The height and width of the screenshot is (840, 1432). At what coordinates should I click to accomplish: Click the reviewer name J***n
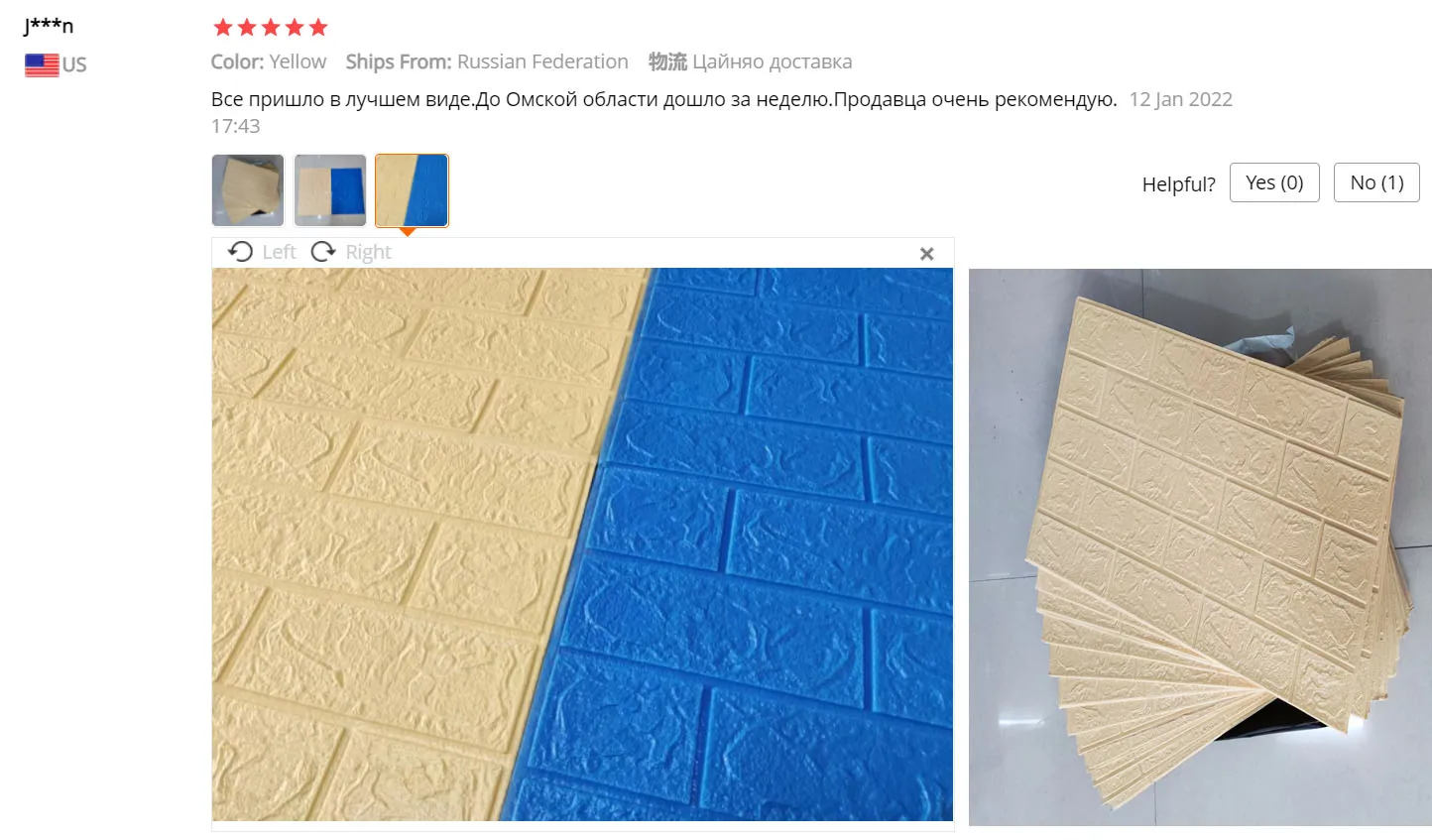tap(49, 25)
